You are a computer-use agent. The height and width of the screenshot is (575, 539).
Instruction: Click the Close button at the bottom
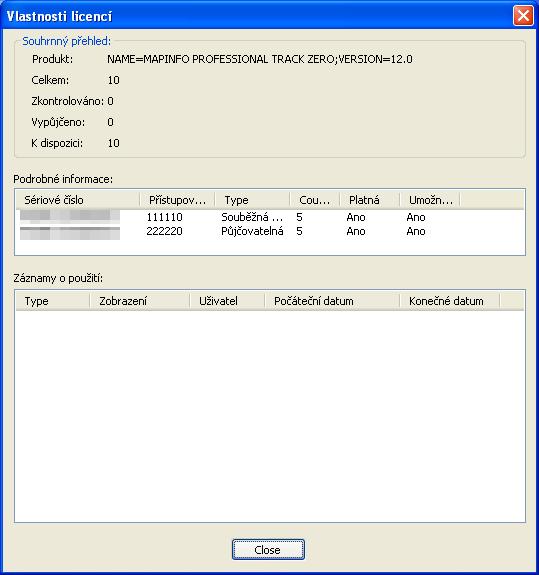coord(268,549)
